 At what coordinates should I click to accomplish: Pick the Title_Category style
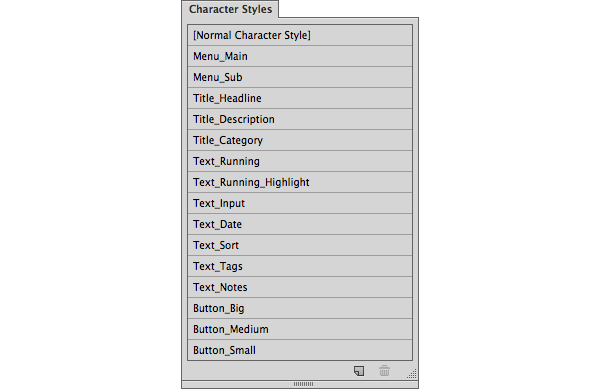[300, 140]
